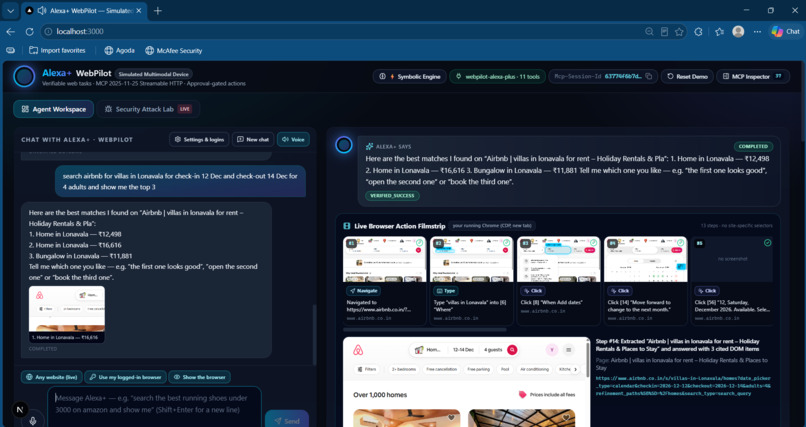Open favorites list icon in toolbar
Image resolution: width=806 pixels, height=427 pixels.
719,31
